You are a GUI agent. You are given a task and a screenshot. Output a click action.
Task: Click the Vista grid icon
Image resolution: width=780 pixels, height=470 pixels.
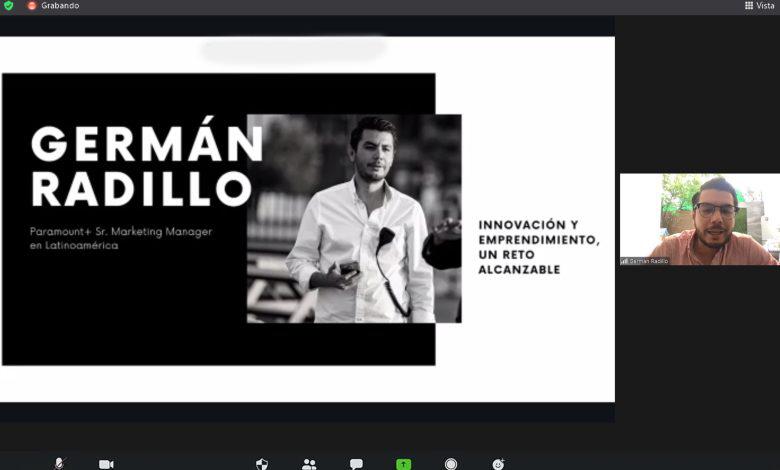point(749,5)
